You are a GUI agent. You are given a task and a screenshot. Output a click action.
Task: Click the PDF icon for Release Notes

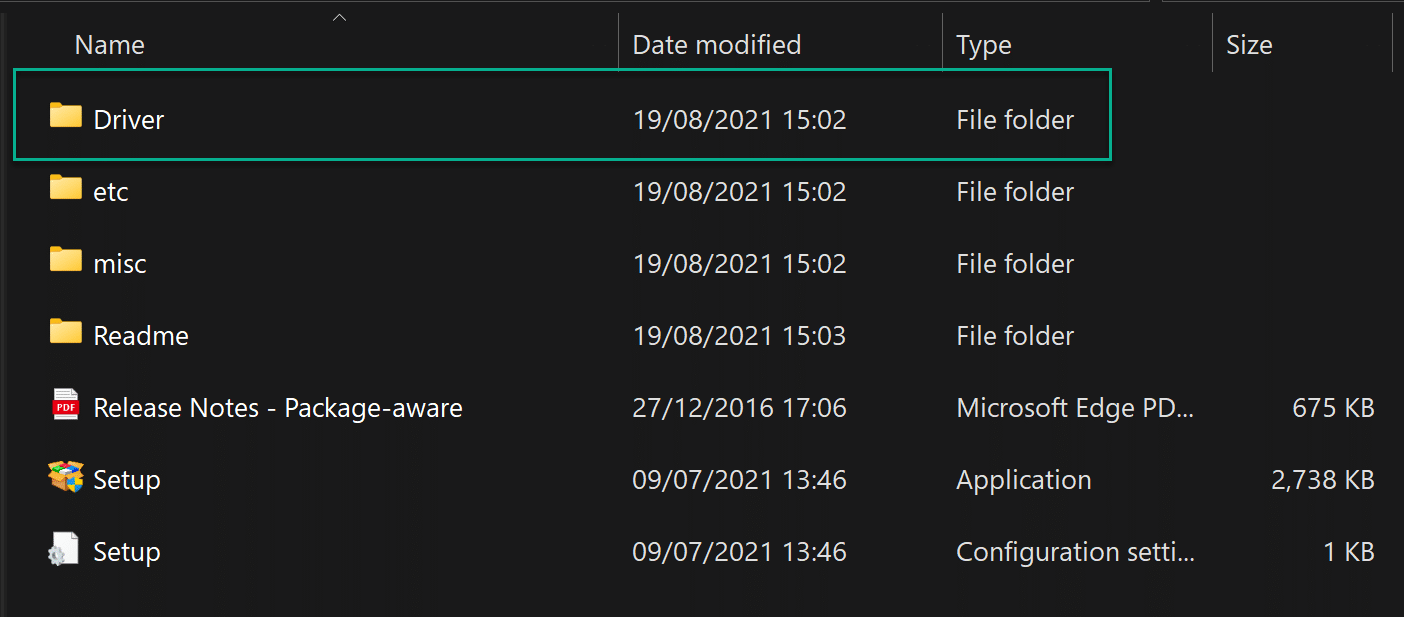click(64, 407)
